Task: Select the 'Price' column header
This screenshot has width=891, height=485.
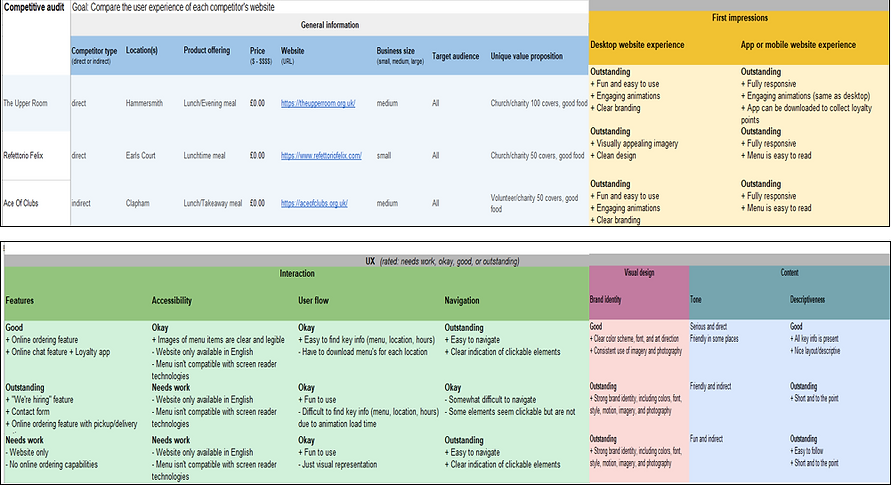Action: point(261,55)
